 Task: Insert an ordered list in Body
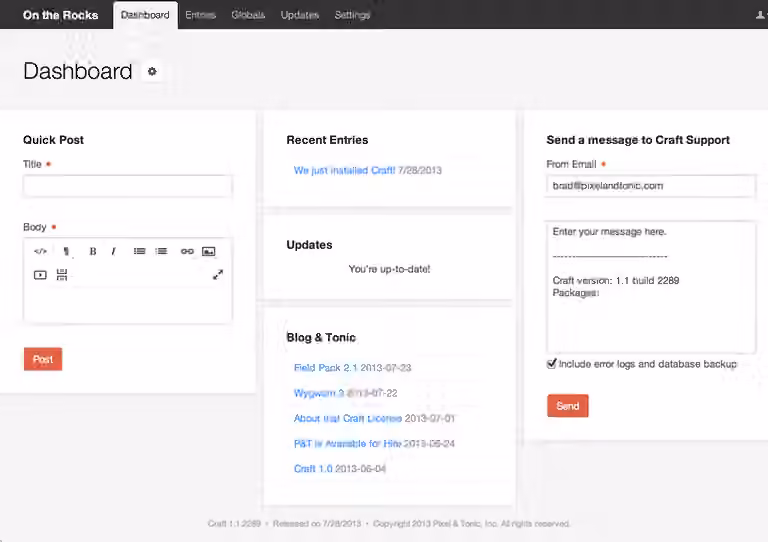coord(161,251)
